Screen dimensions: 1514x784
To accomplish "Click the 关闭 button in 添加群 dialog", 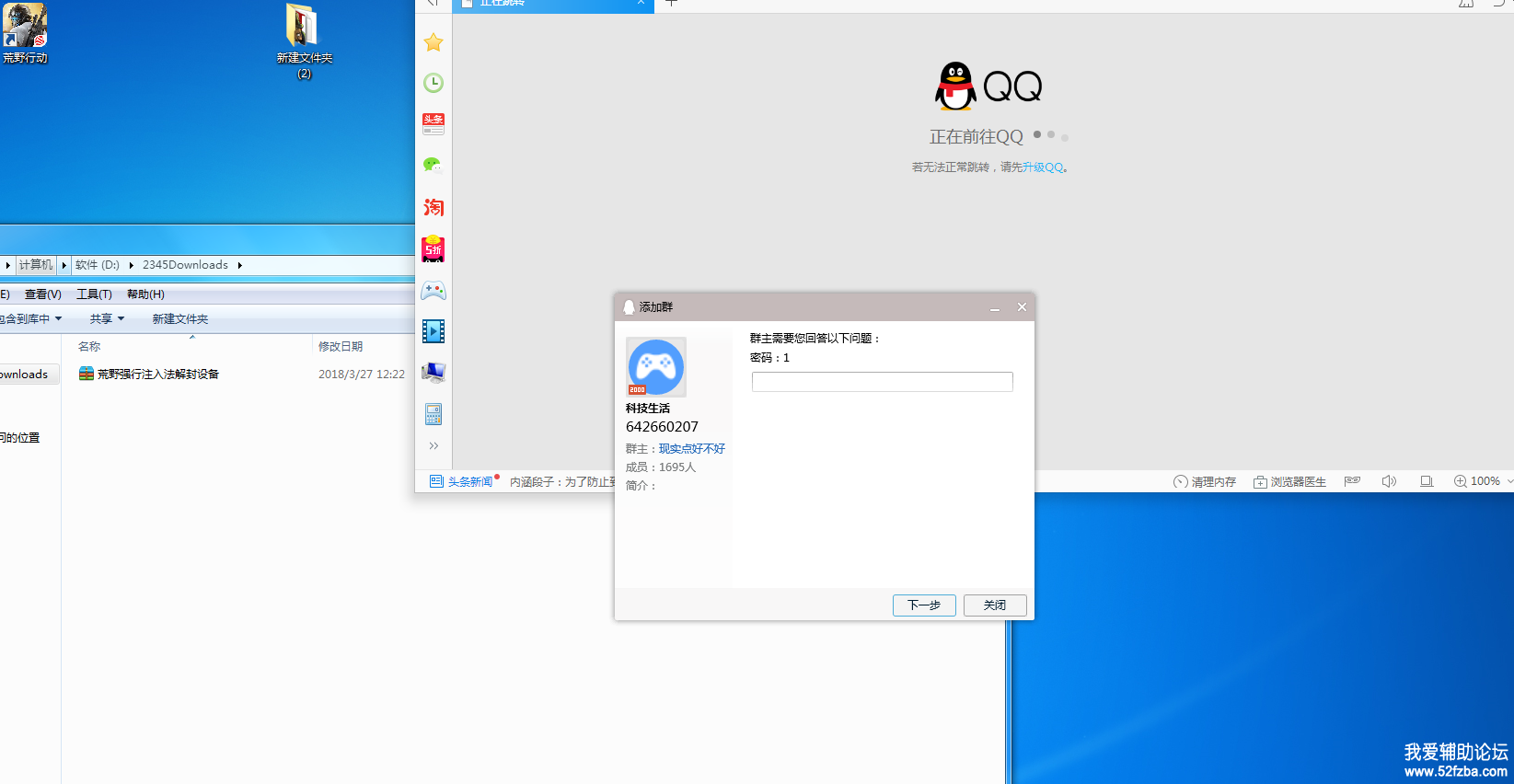I will 995,605.
